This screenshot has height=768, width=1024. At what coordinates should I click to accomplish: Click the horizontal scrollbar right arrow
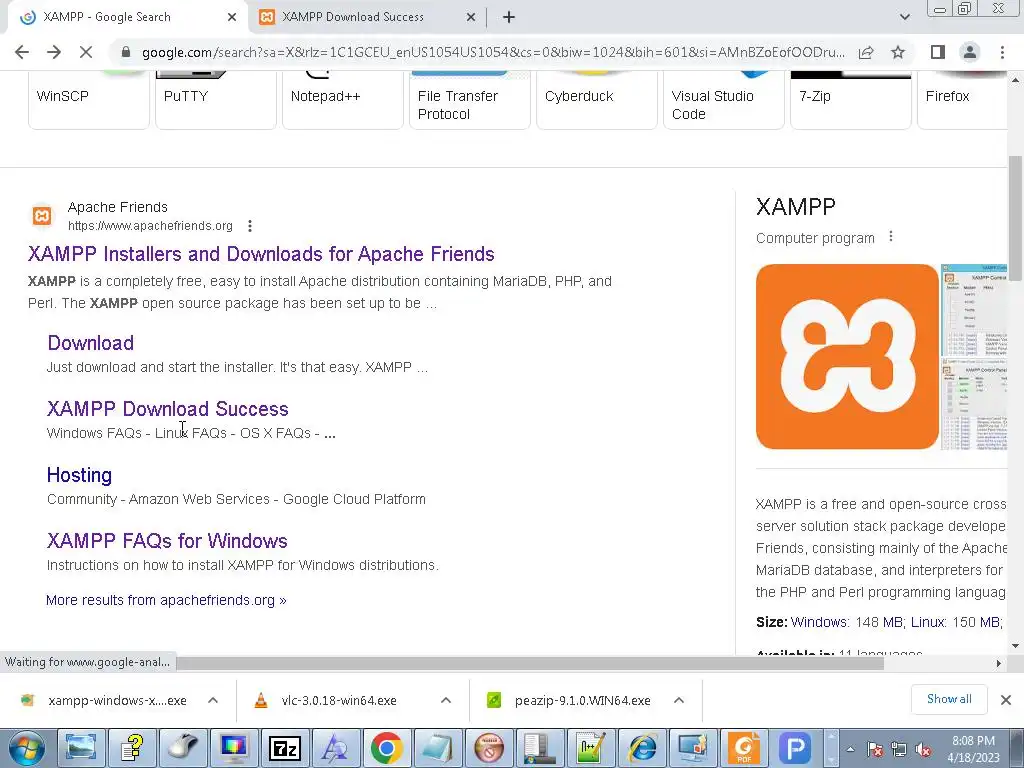(999, 664)
